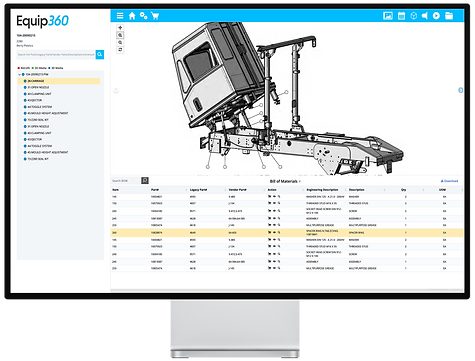The width and height of the screenshot is (475, 361).
Task: Go to the home page icon
Action: point(132,16)
